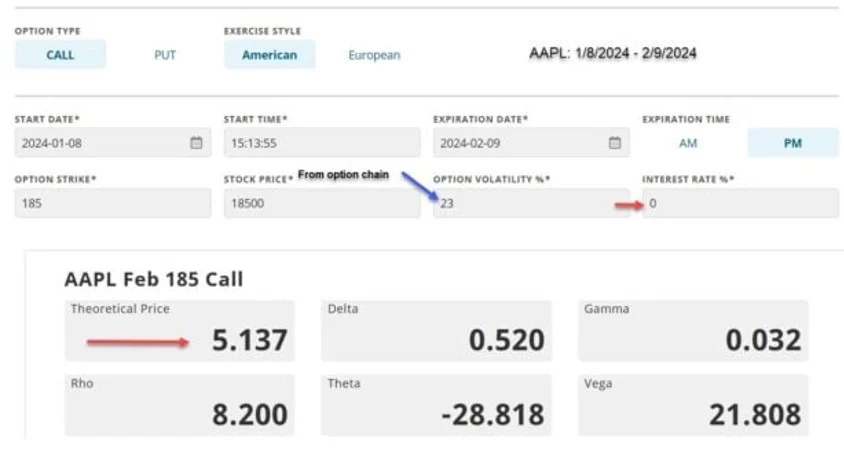Set expiration time to AM
The height and width of the screenshot is (452, 844).
tap(688, 143)
